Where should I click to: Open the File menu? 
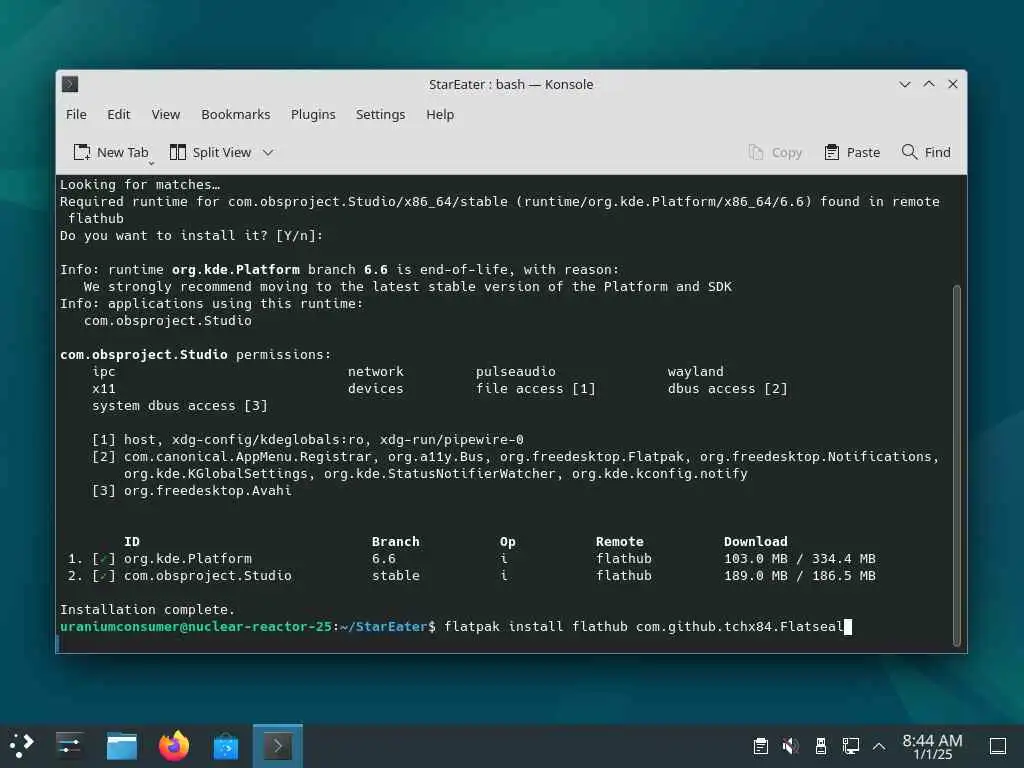(76, 114)
